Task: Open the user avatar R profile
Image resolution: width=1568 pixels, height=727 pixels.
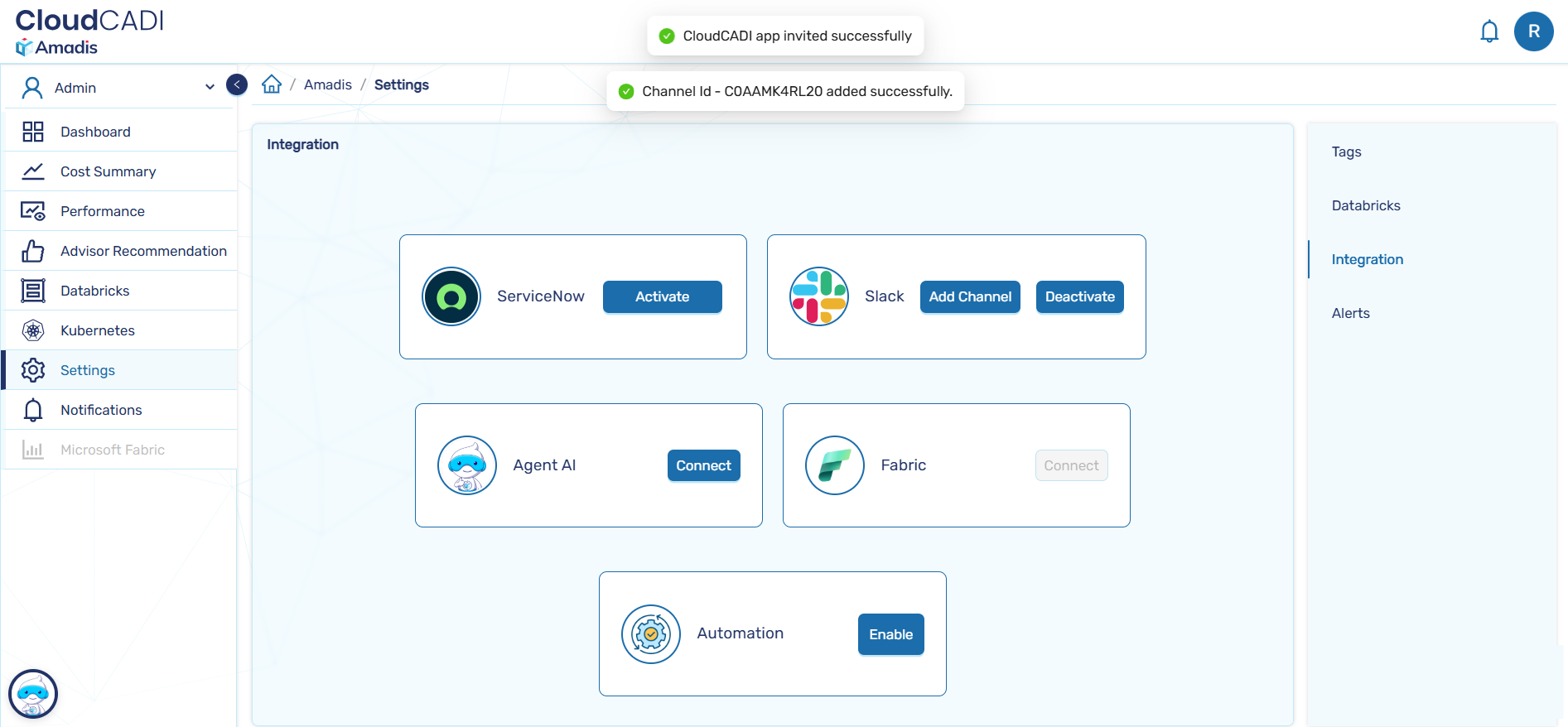Action: (x=1533, y=31)
